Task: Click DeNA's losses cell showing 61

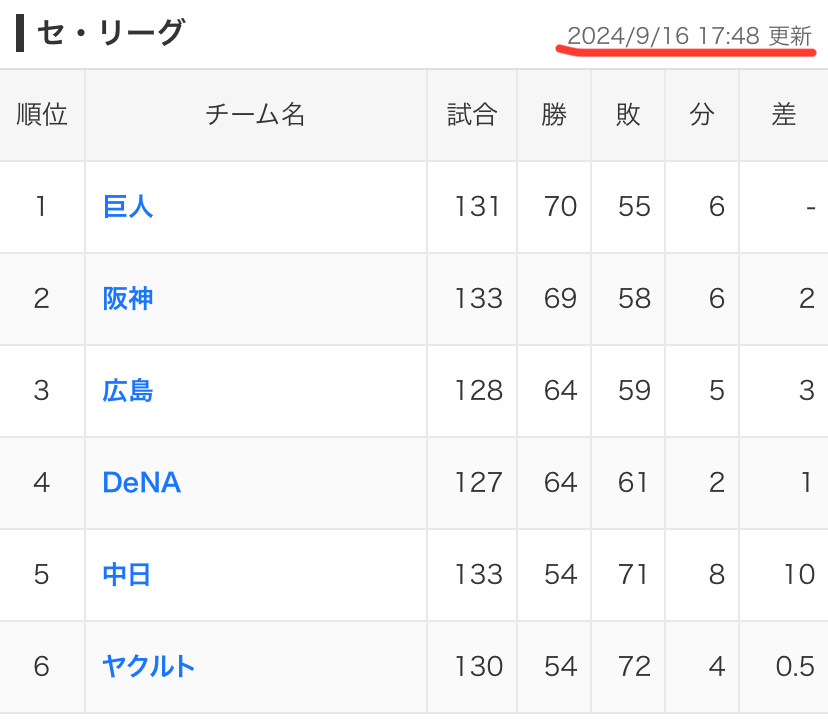Action: (x=634, y=483)
